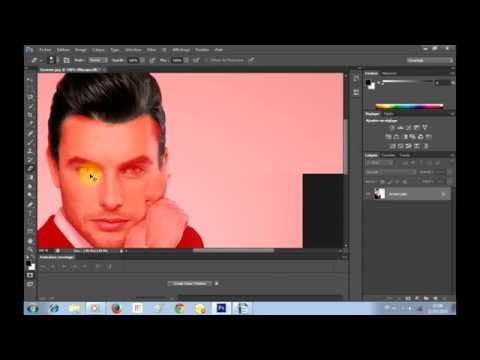The image size is (480, 360).
Task: Toggle airbrush build-up in options bar
Action: pos(196,60)
